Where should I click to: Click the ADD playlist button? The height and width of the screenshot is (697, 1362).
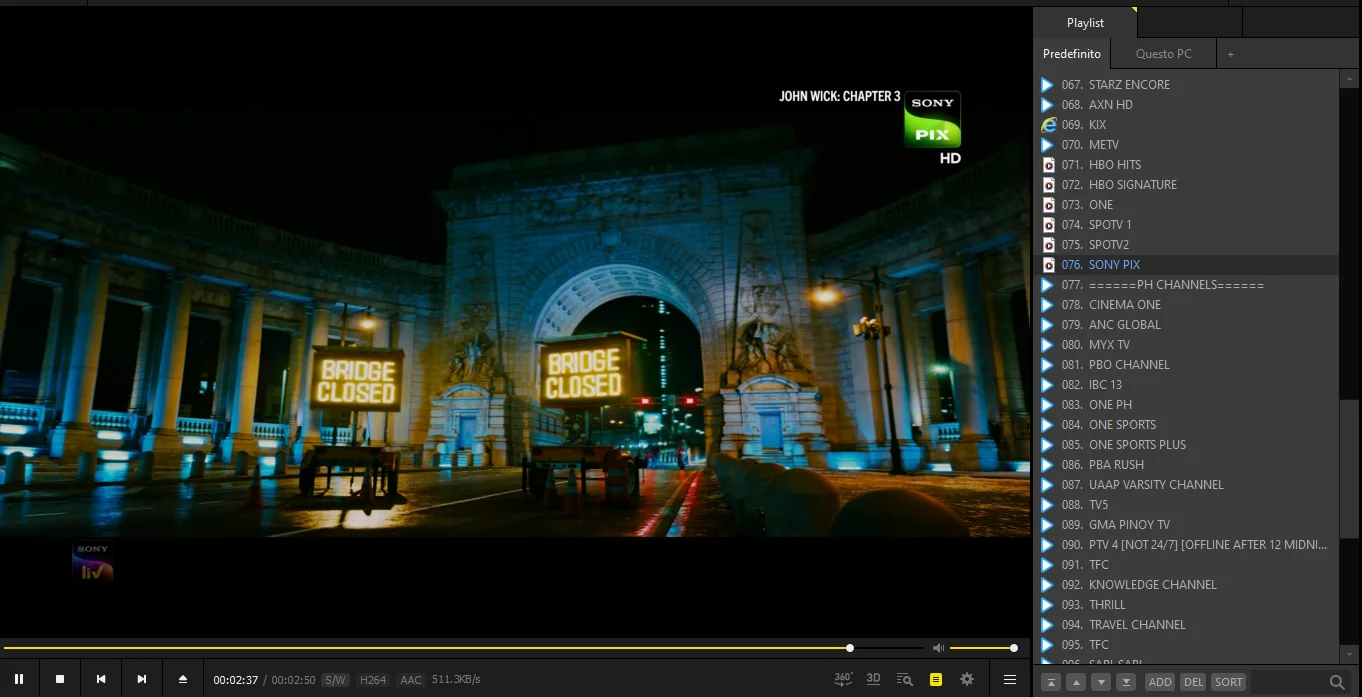[1160, 682]
